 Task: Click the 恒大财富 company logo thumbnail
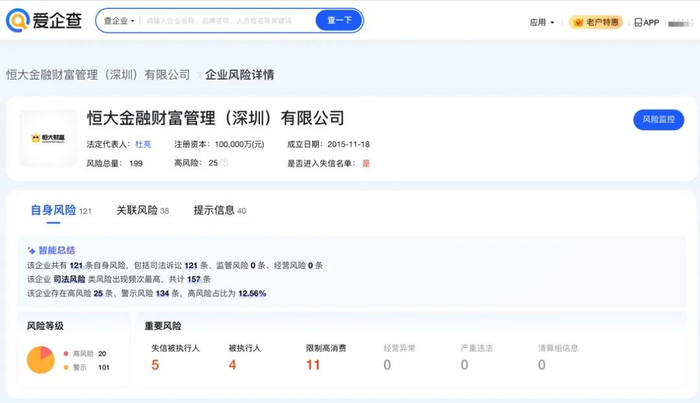pos(48,138)
